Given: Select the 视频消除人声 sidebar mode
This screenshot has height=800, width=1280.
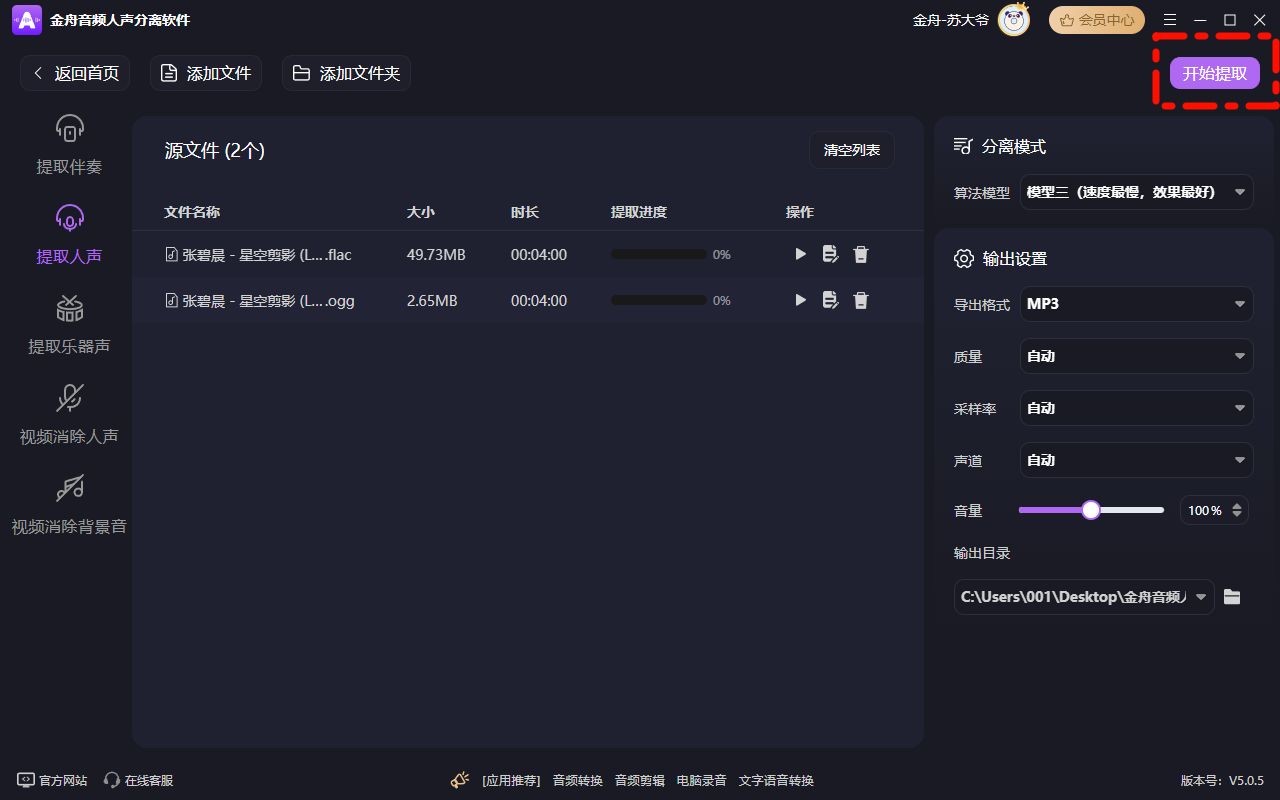Looking at the screenshot, I should [x=69, y=416].
